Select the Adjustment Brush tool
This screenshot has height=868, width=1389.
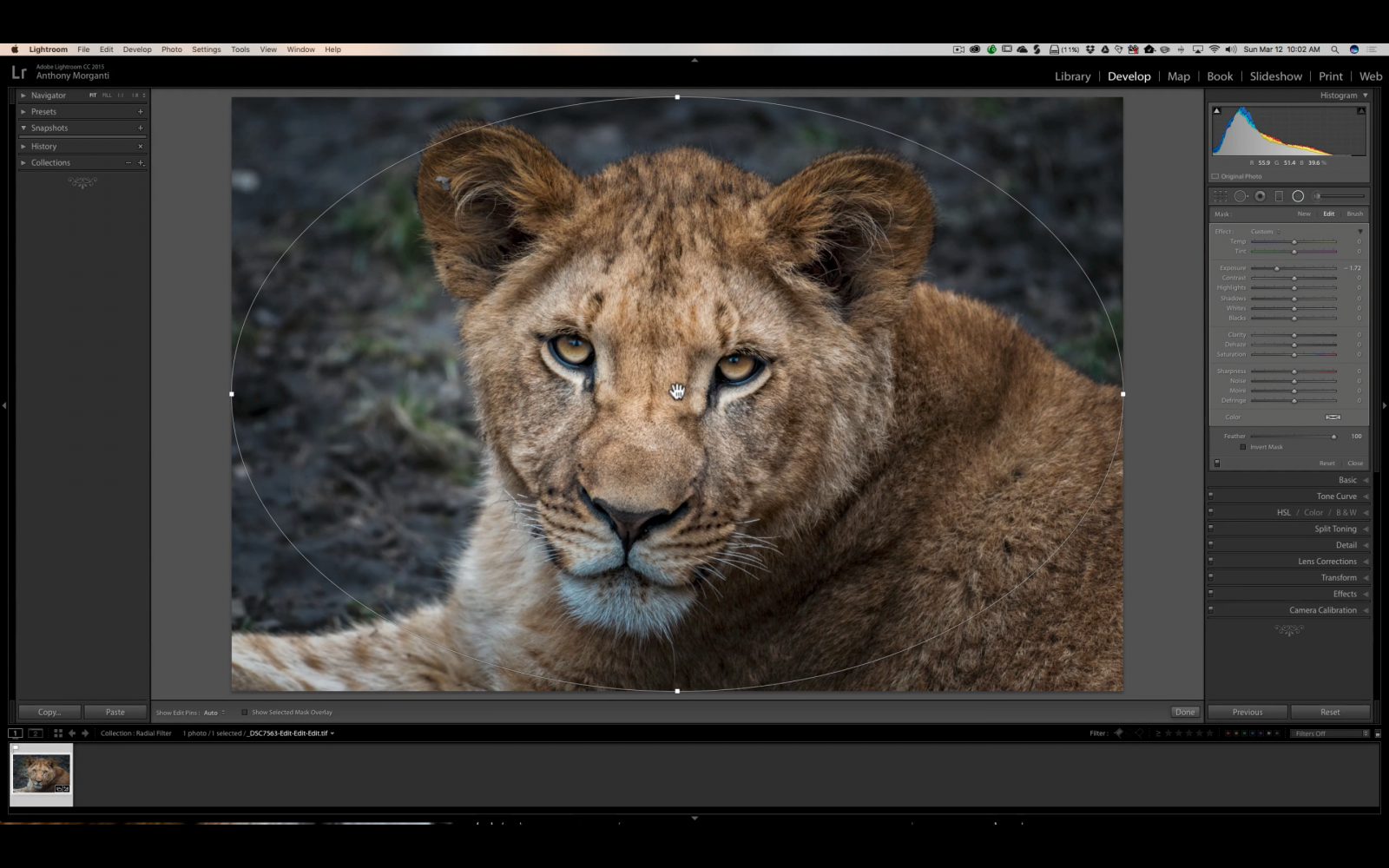click(1318, 196)
